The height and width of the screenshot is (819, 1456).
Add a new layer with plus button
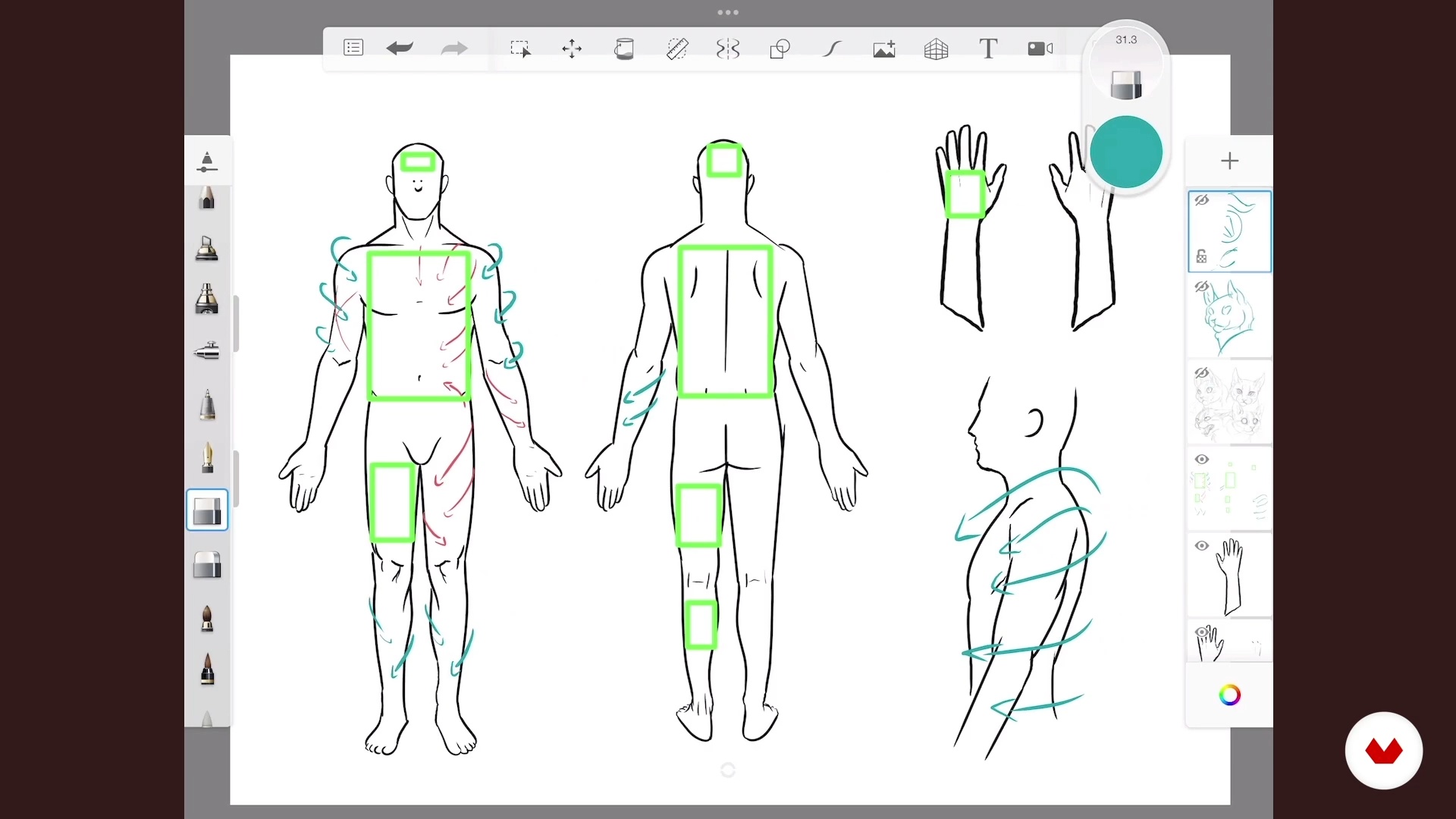click(1230, 161)
